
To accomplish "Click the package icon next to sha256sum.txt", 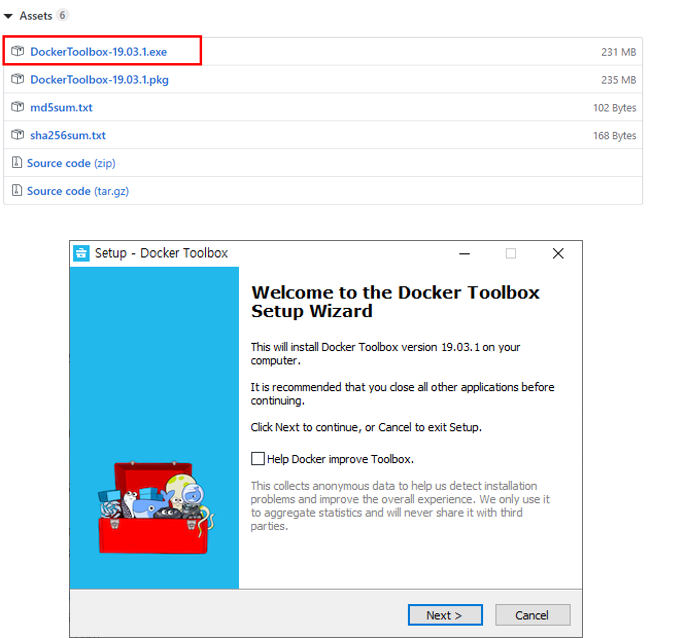I will [x=17, y=135].
